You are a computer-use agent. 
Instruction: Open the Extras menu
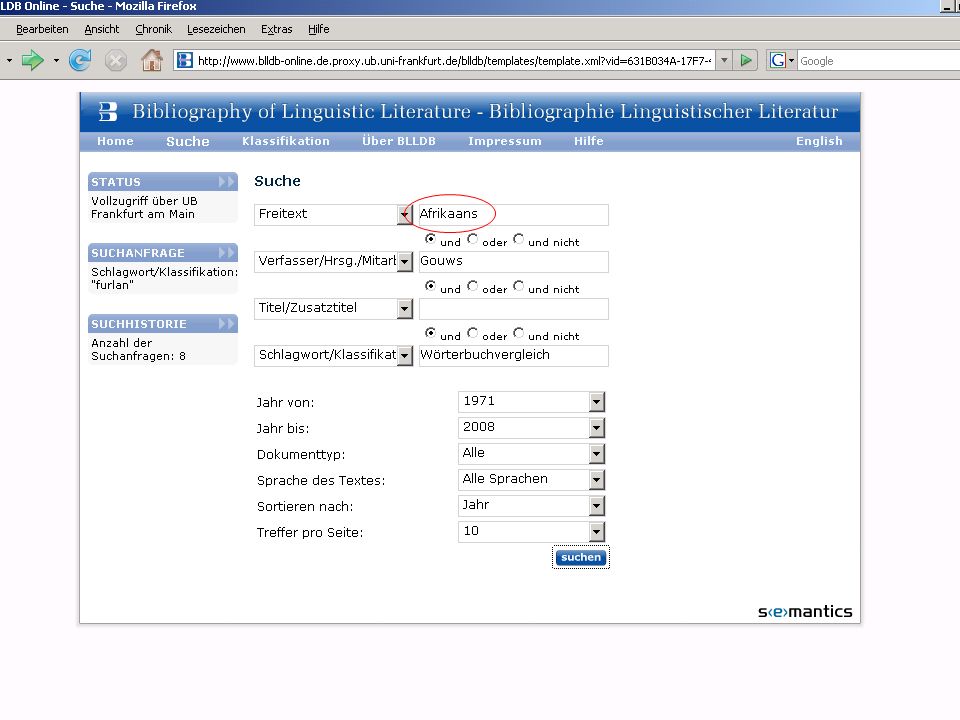277,29
